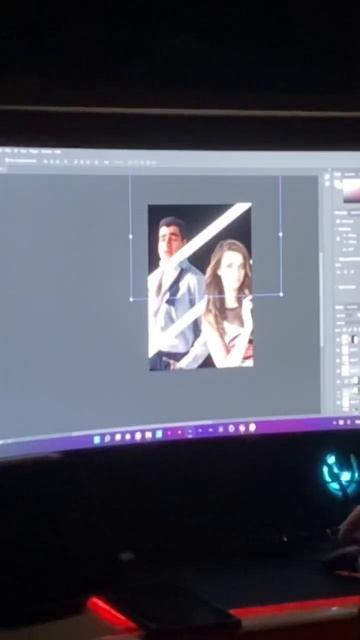Image resolution: width=360 pixels, height=640 pixels.
Task: Click third align icon in Properties panel
Action: pos(352,272)
